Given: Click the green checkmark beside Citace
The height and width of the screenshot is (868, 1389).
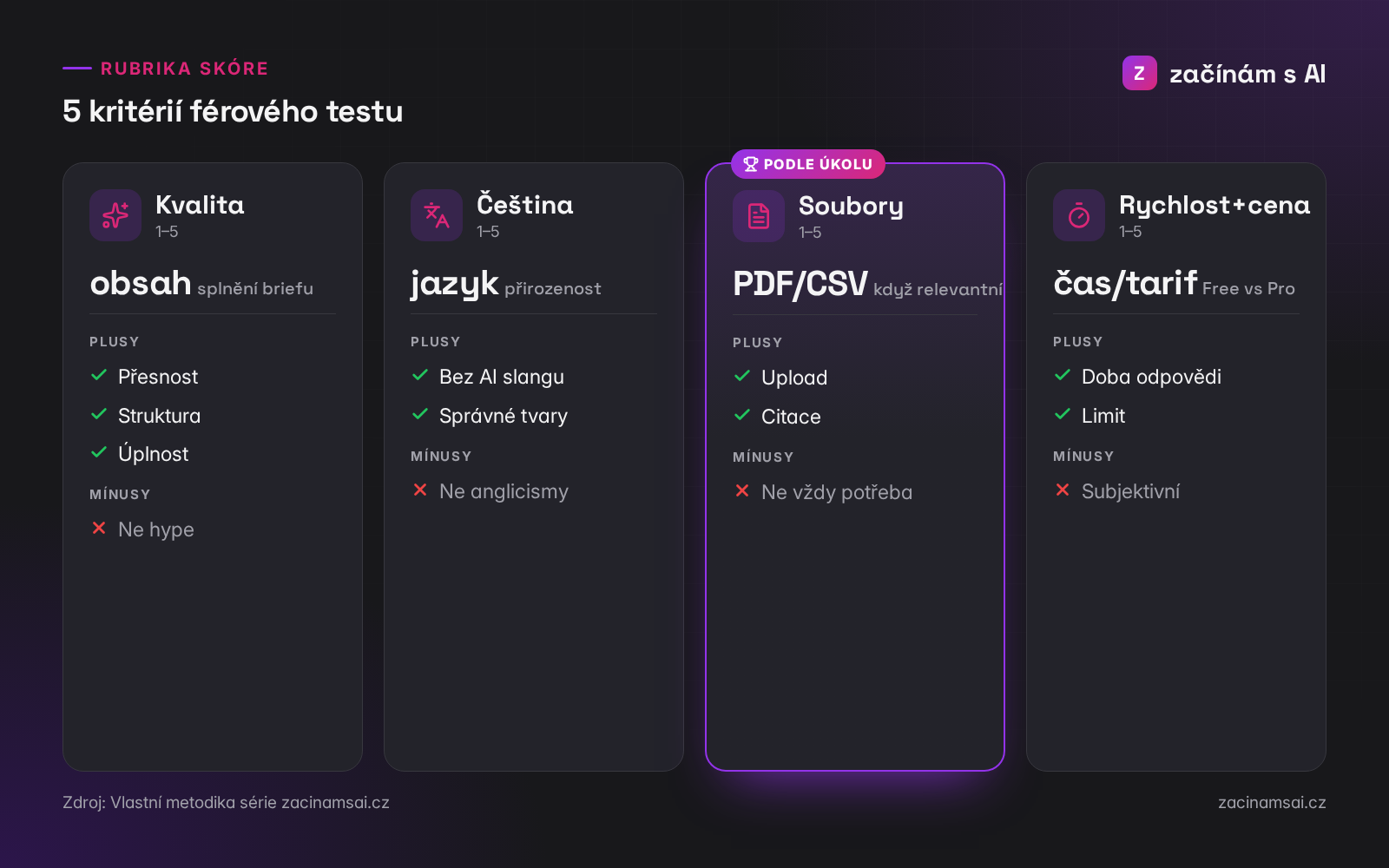Looking at the screenshot, I should pos(742,415).
